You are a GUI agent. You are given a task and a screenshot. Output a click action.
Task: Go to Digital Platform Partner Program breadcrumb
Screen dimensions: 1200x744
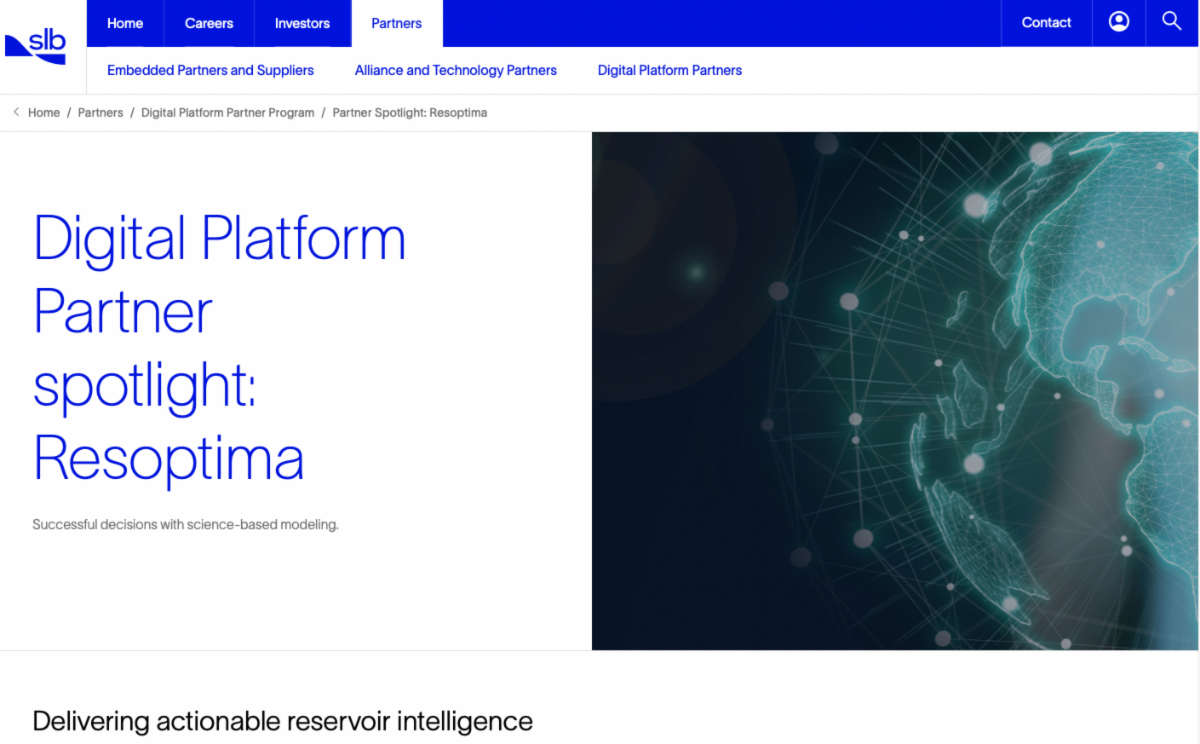pyautogui.click(x=227, y=113)
